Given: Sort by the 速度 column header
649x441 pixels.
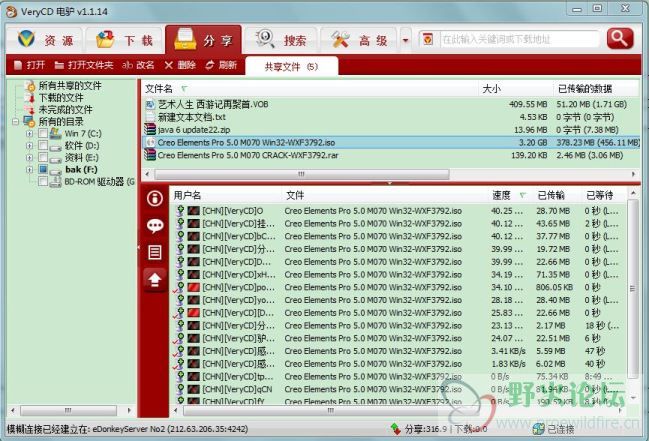Looking at the screenshot, I should [510, 195].
